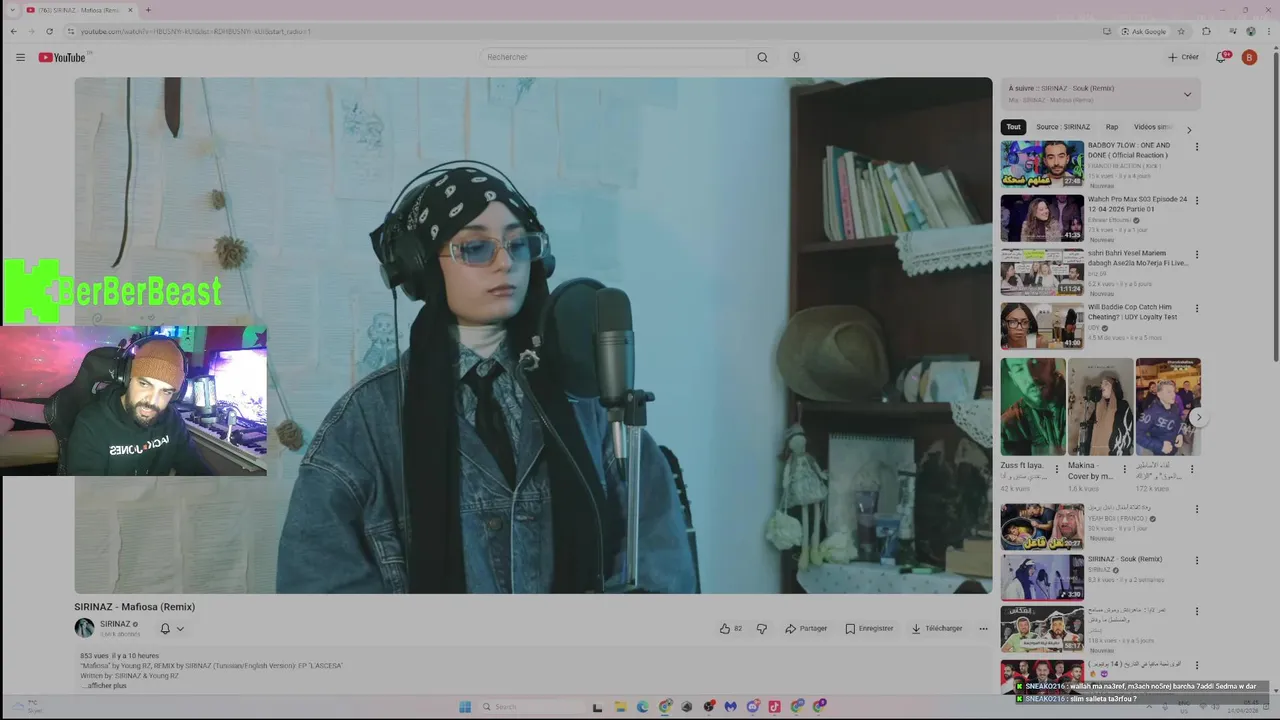Click the Créer button
1280x720 pixels.
pos(1183,57)
